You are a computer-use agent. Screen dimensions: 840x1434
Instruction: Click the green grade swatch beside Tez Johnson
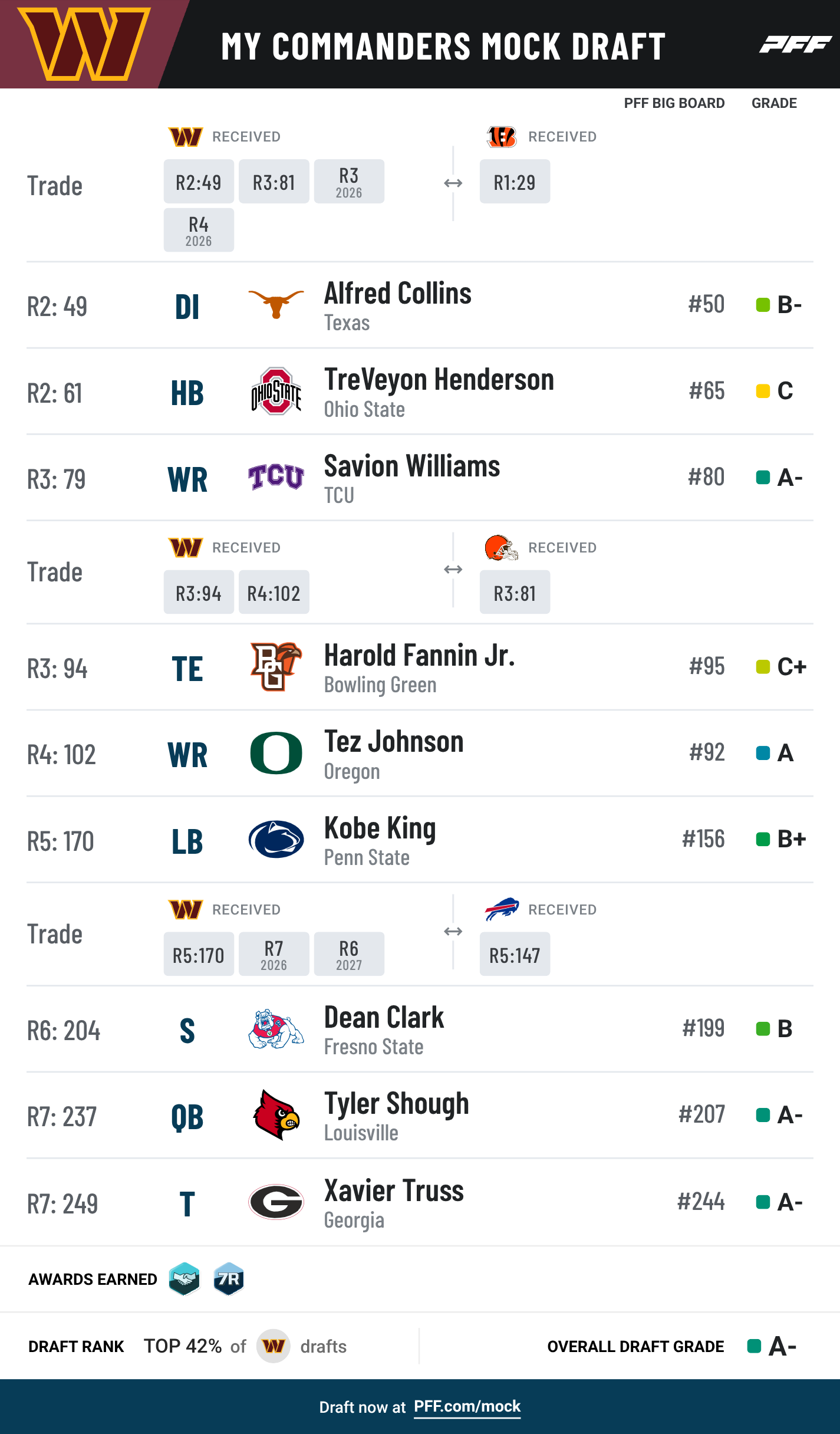click(x=763, y=753)
